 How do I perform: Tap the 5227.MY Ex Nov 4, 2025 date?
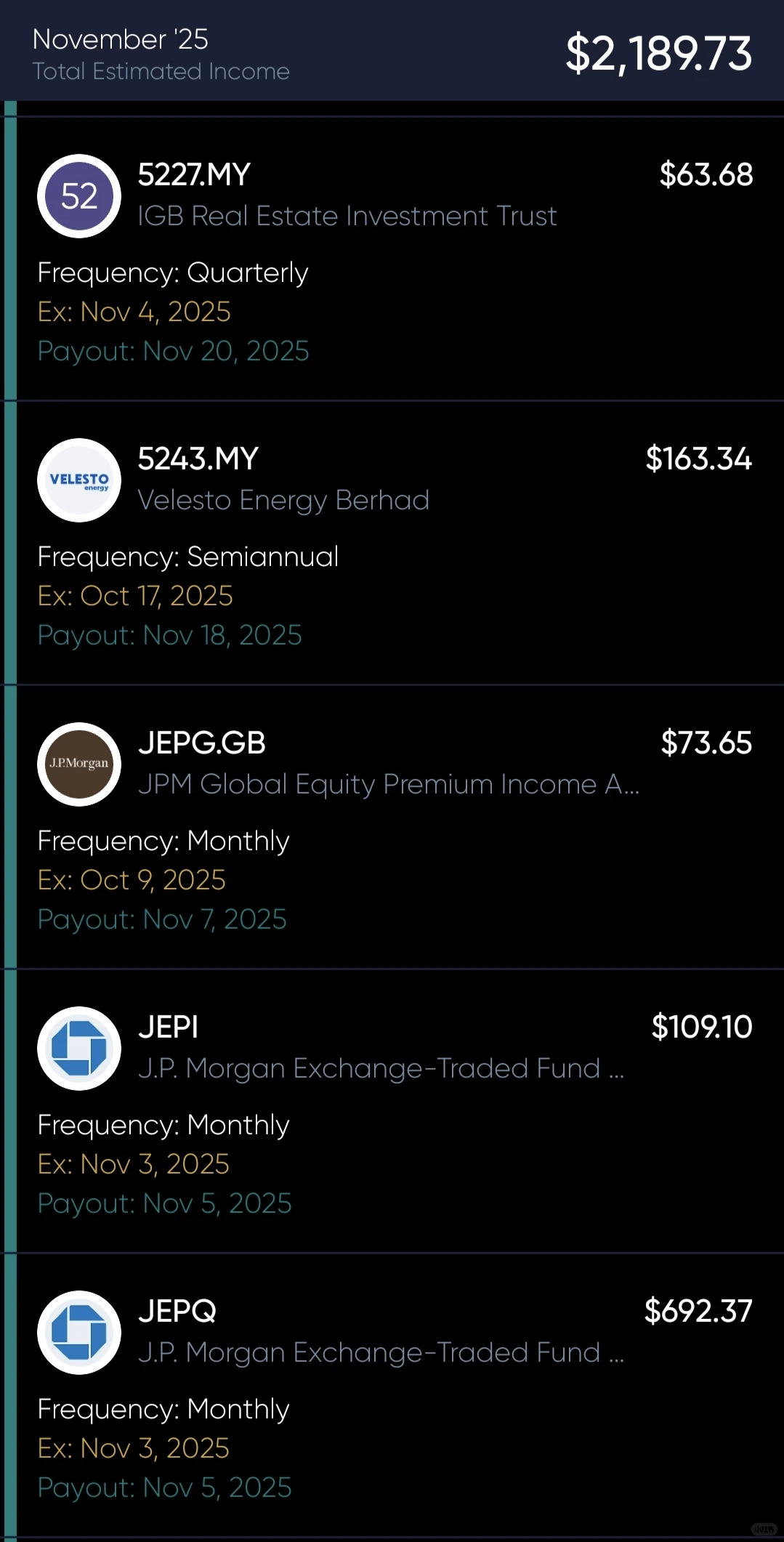coord(134,312)
